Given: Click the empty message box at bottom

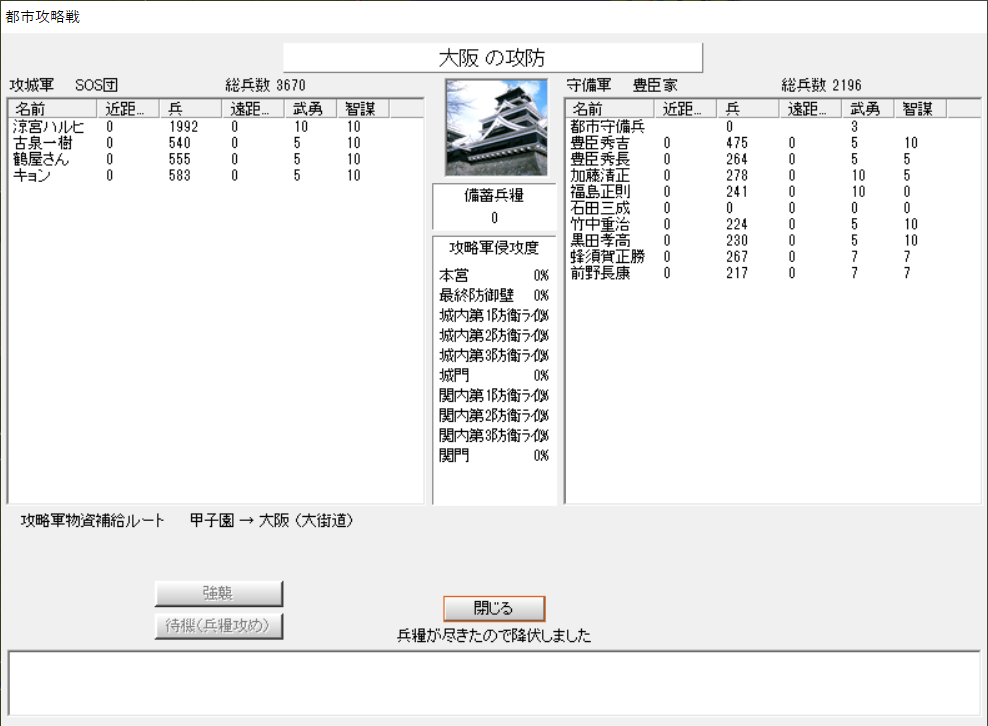Looking at the screenshot, I should coord(494,682).
